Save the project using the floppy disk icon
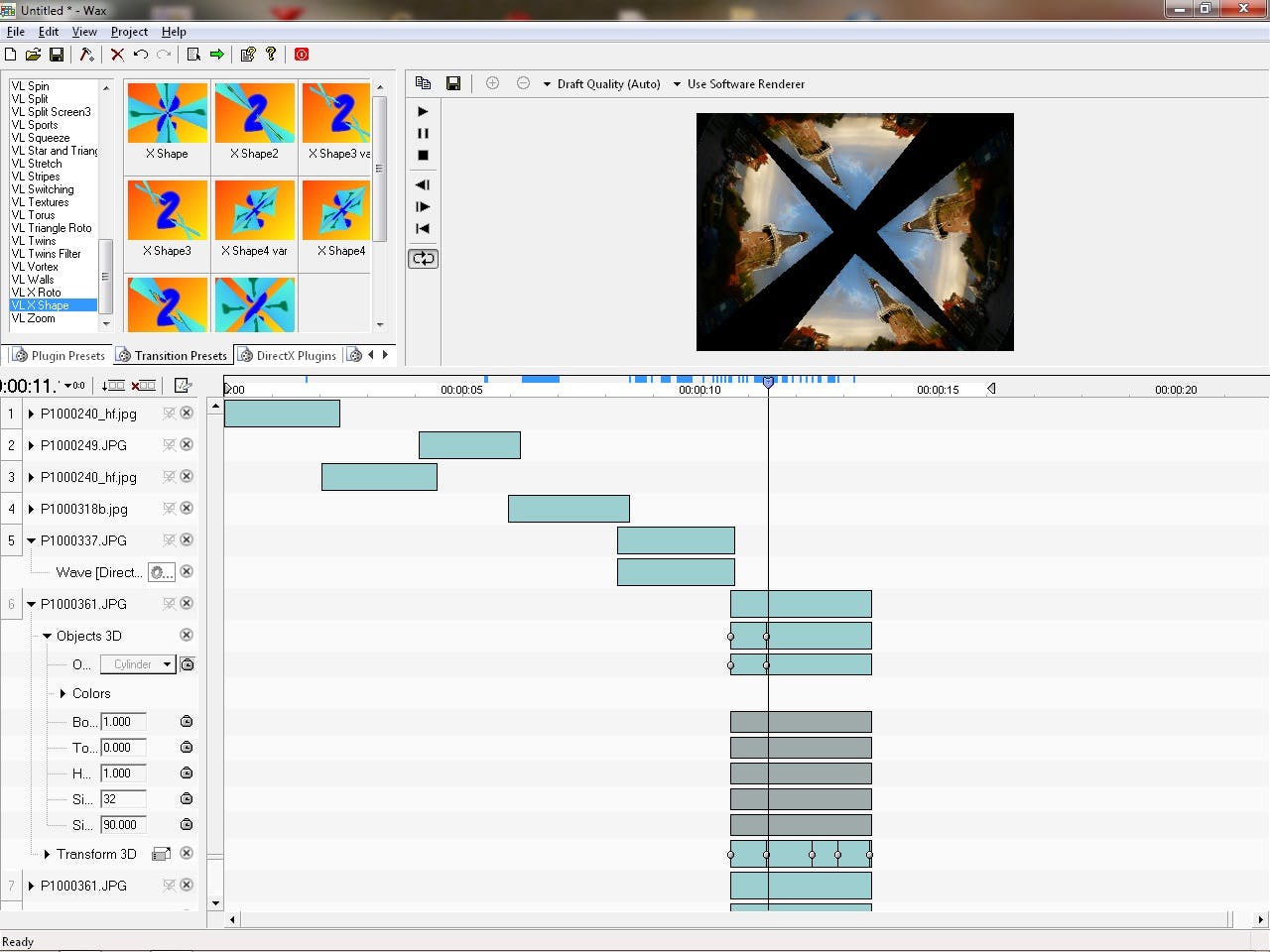The height and width of the screenshot is (952, 1270). coord(57,55)
